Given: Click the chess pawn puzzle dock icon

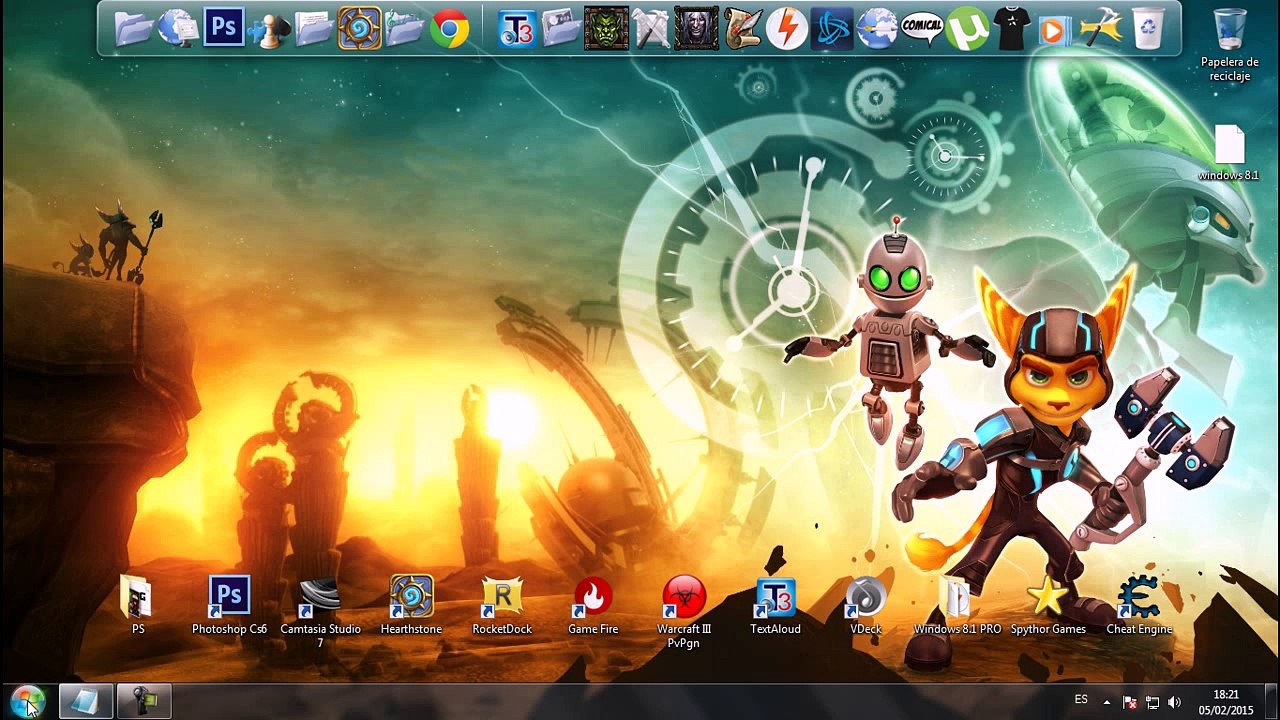Looking at the screenshot, I should coord(269,28).
